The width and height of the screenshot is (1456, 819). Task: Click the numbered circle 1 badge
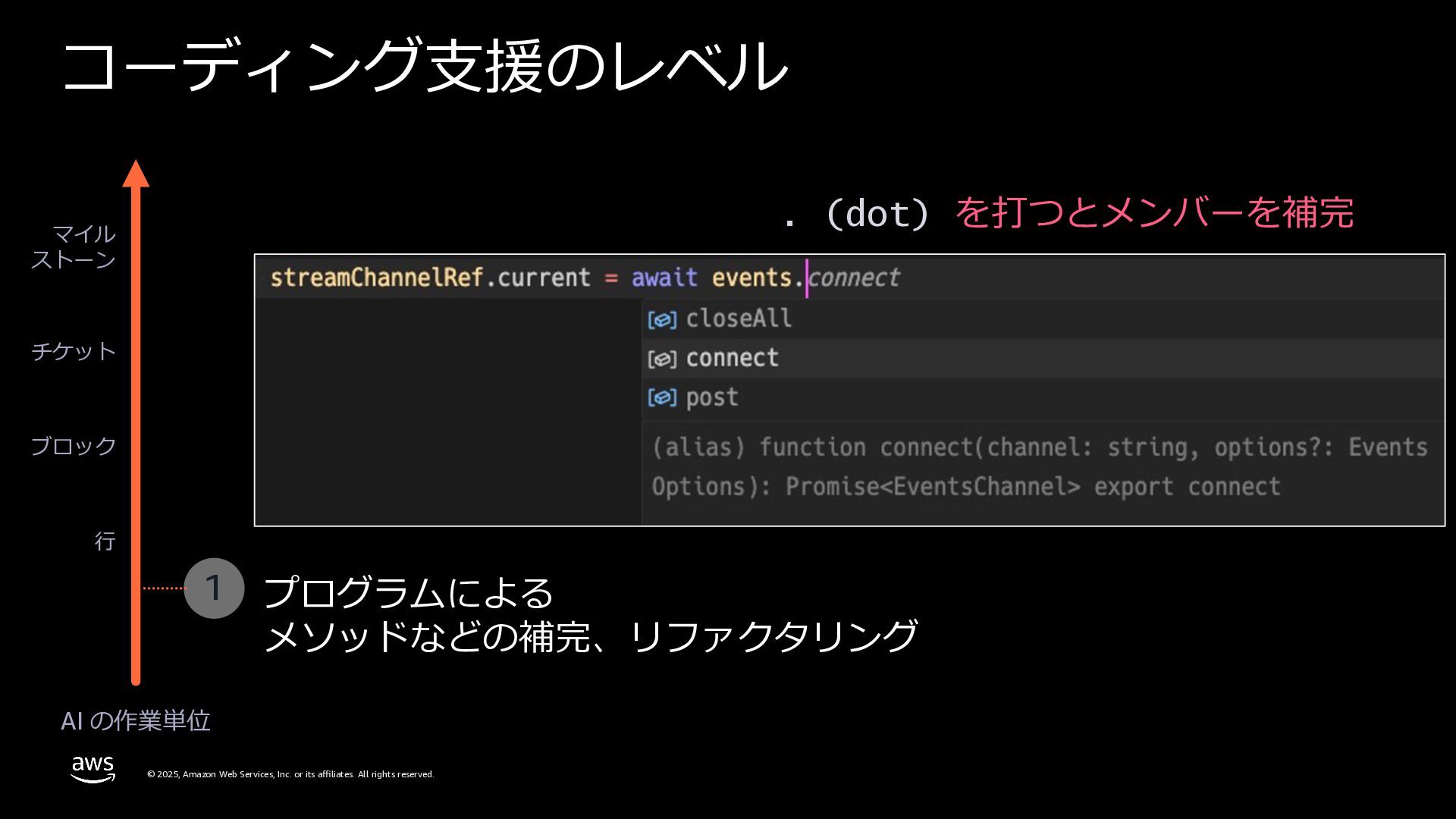(214, 588)
